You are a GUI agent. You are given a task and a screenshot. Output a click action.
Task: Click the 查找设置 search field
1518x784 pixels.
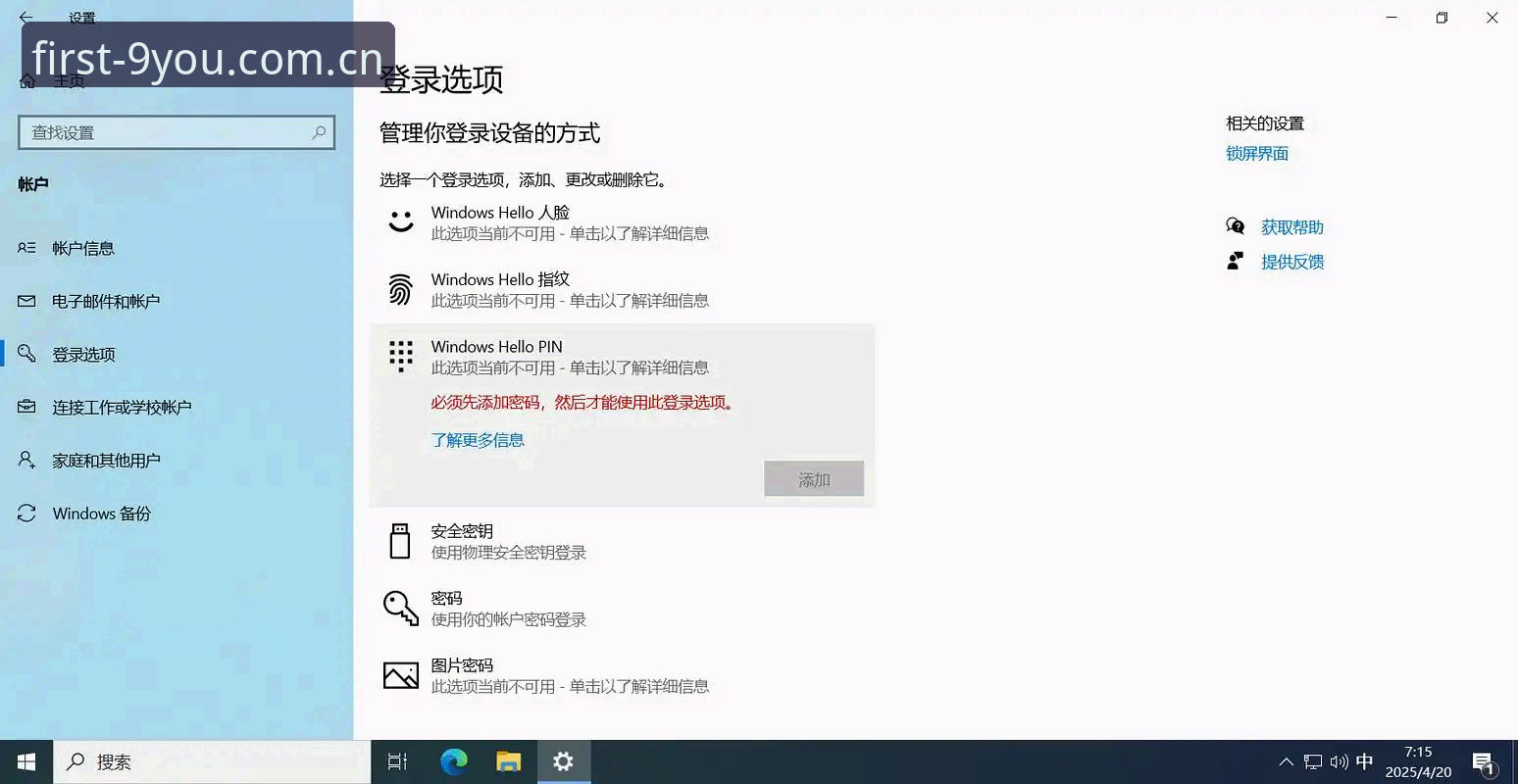tap(177, 132)
